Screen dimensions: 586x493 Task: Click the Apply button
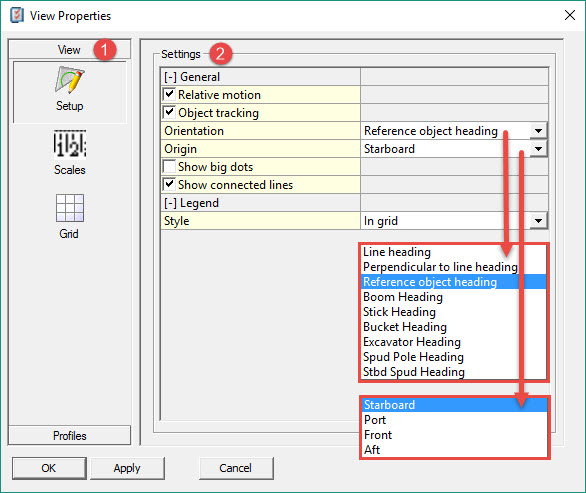(x=127, y=468)
